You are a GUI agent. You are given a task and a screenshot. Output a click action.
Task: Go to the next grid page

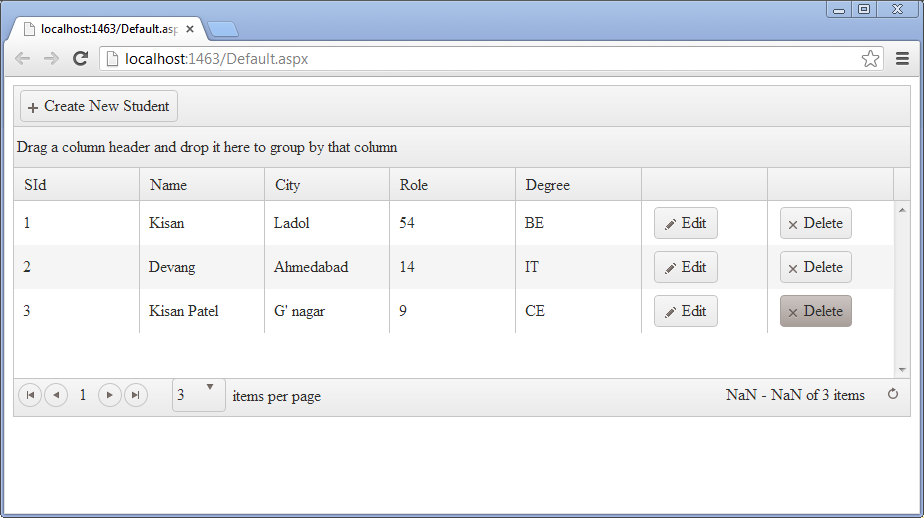(110, 395)
